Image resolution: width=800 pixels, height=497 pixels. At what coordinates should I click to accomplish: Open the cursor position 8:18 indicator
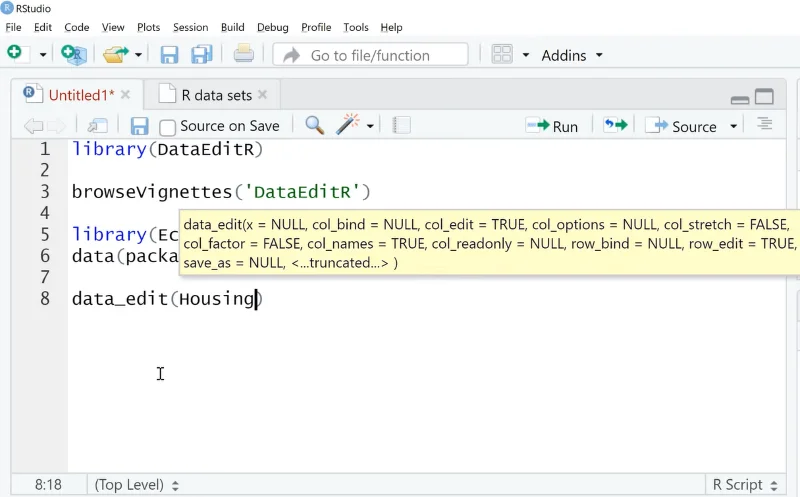click(48, 484)
